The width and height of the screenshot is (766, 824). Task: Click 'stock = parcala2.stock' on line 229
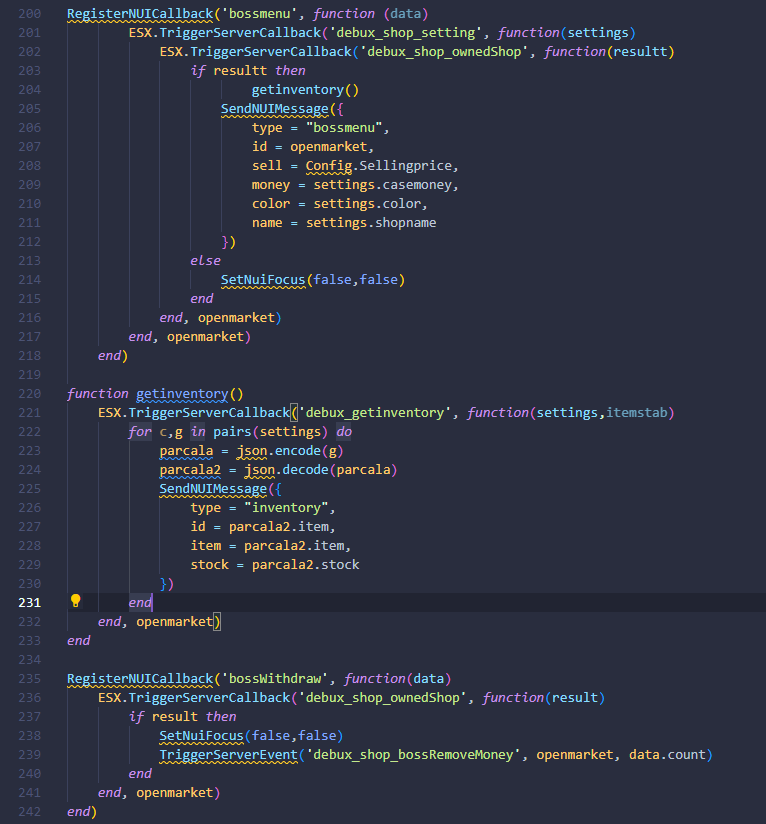click(275, 564)
